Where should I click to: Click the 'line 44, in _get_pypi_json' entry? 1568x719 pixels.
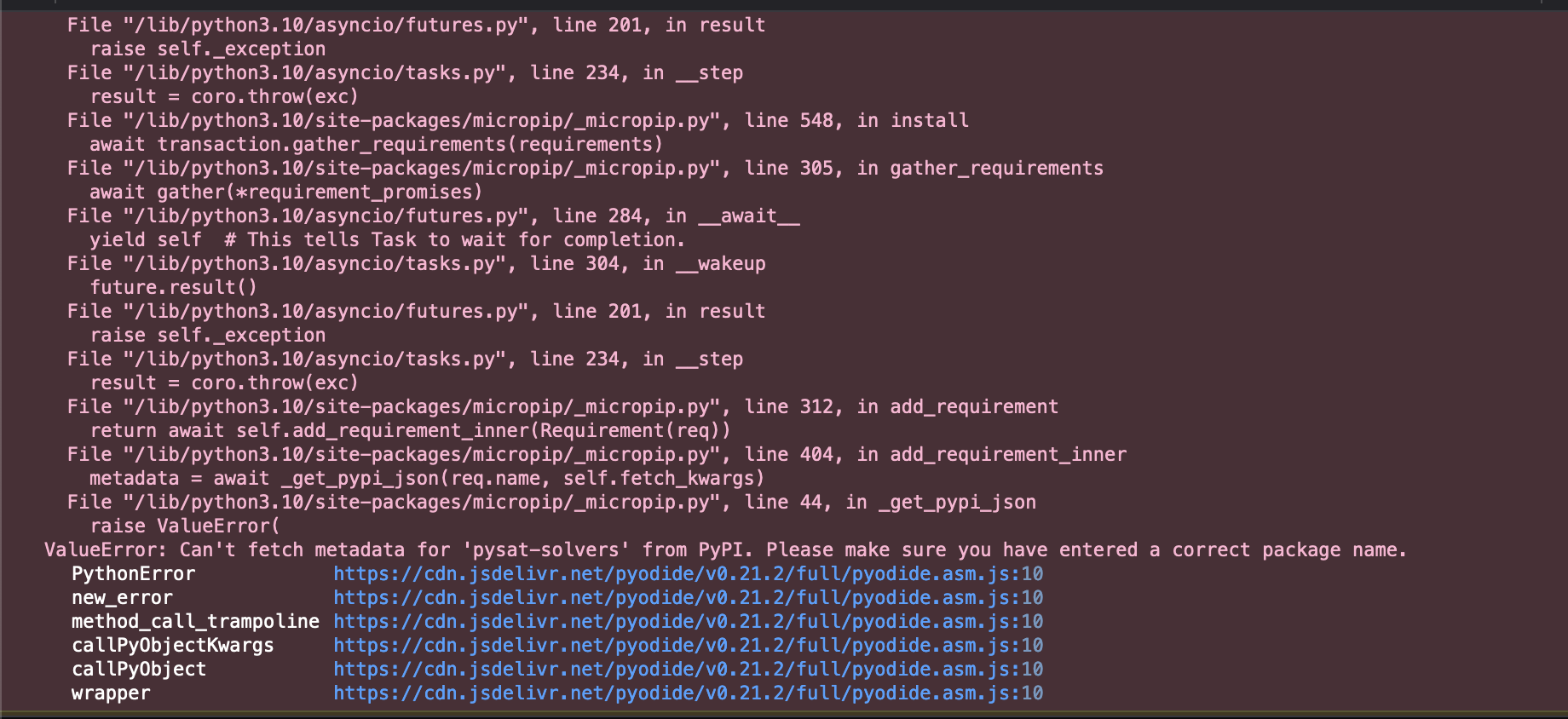tap(551, 503)
